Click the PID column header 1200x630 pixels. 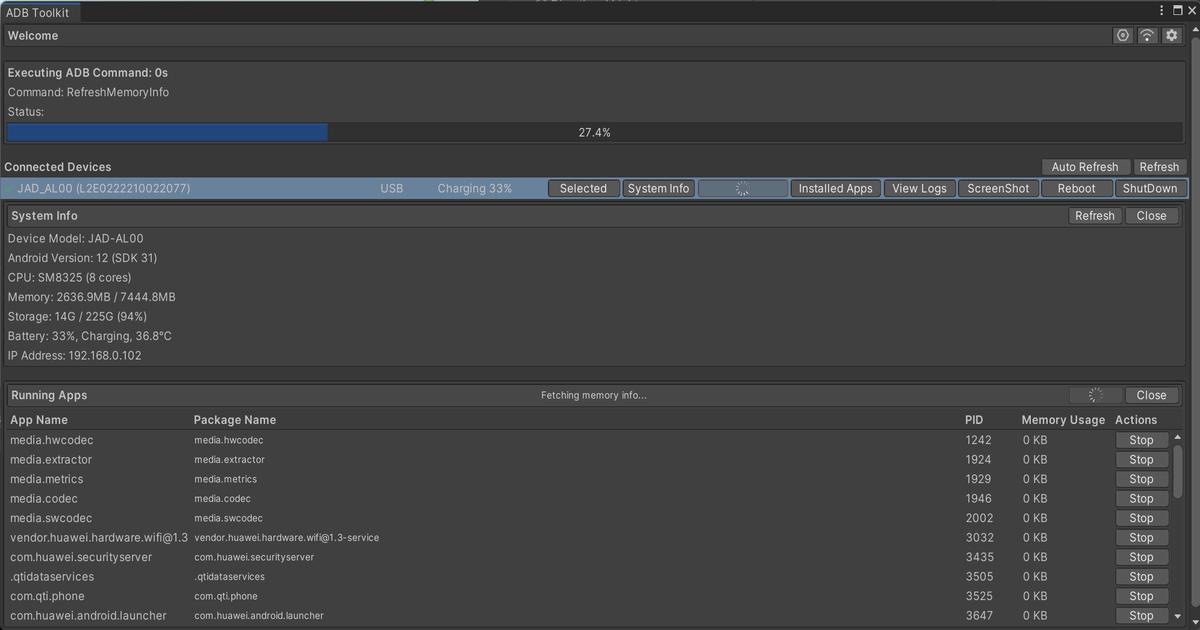pyautogui.click(x=974, y=420)
